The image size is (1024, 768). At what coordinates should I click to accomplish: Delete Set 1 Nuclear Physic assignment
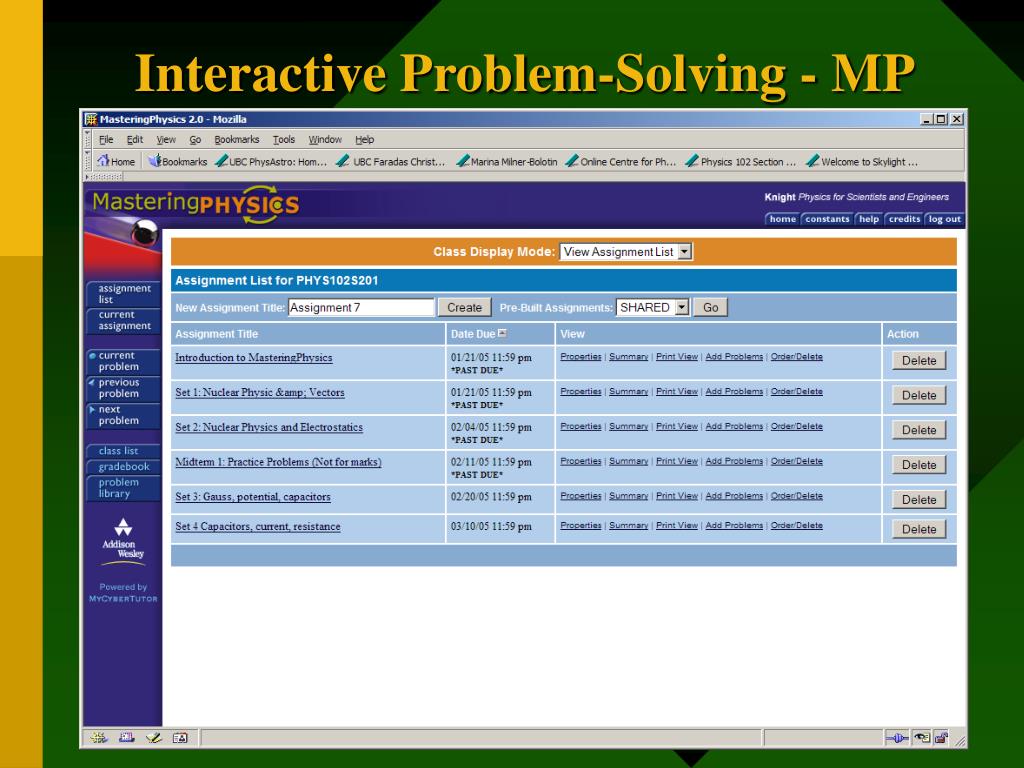click(x=919, y=395)
